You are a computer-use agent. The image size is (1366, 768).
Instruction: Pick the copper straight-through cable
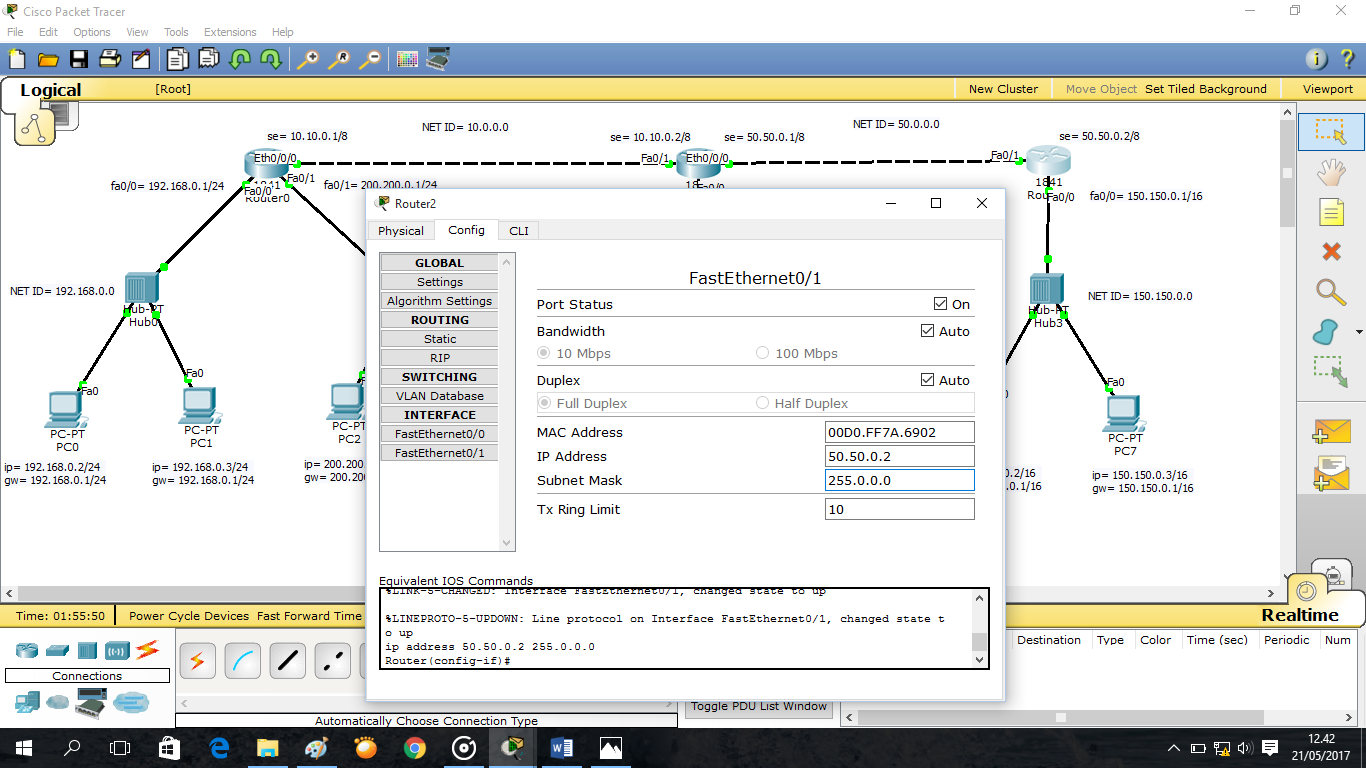[288, 660]
